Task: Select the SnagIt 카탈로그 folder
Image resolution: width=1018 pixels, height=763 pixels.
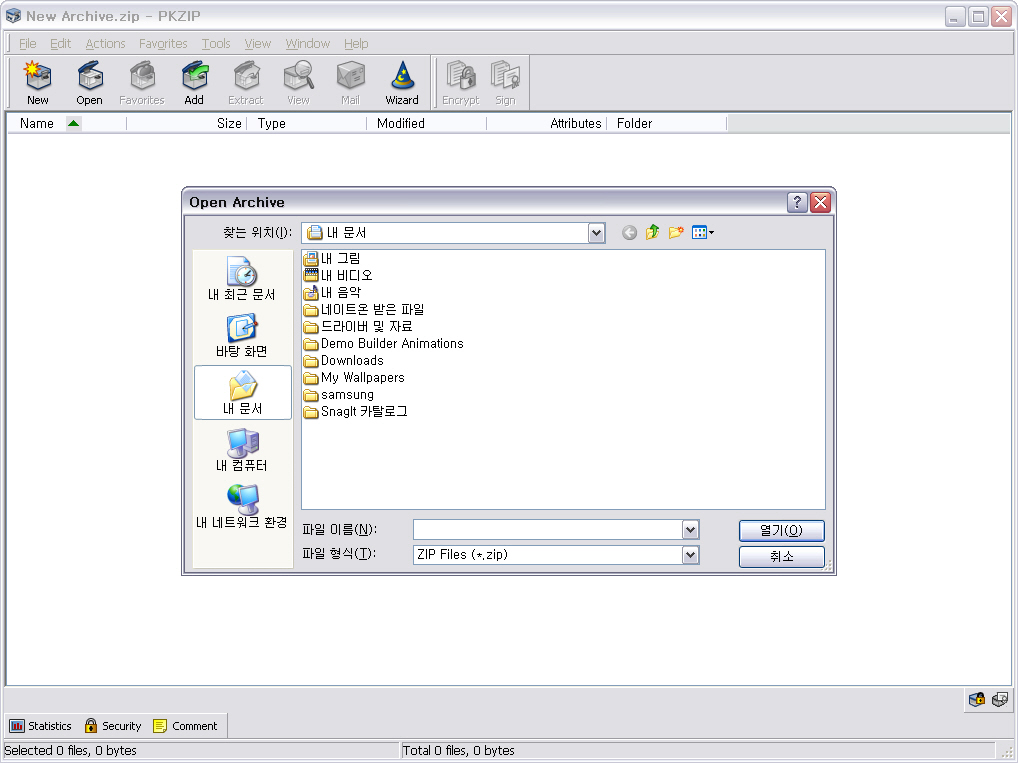Action: coord(356,411)
